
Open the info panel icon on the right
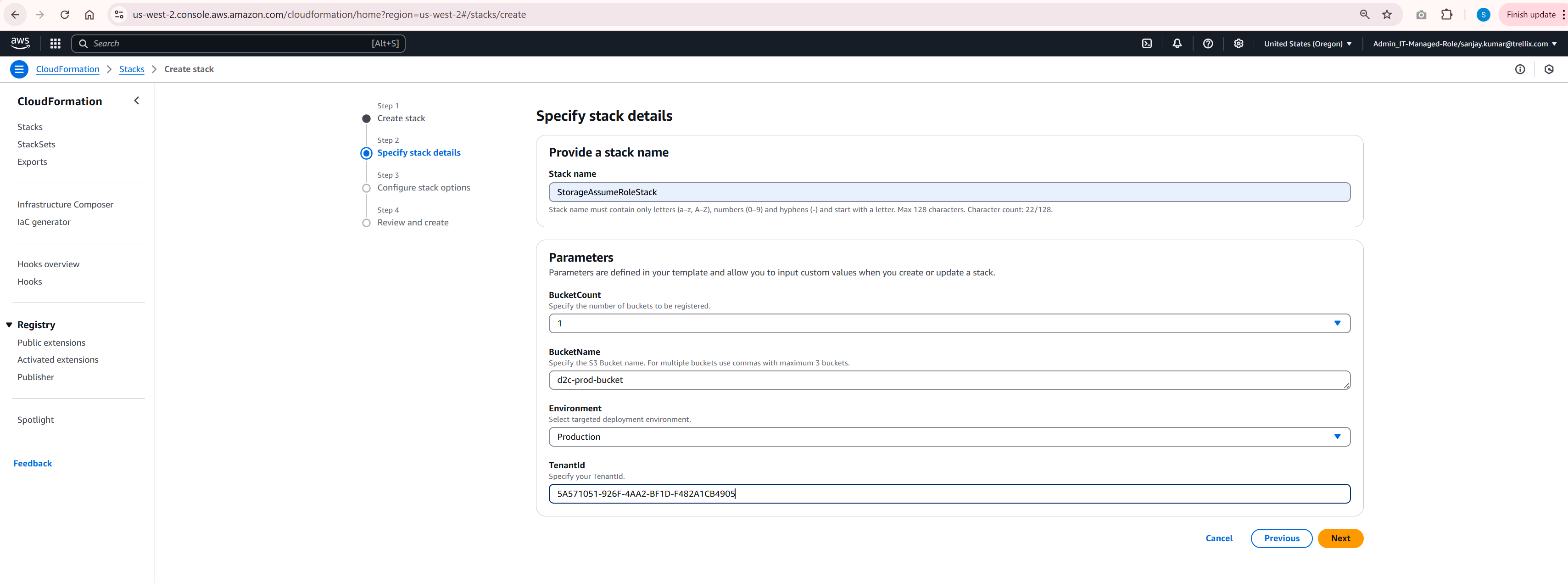(x=1521, y=69)
